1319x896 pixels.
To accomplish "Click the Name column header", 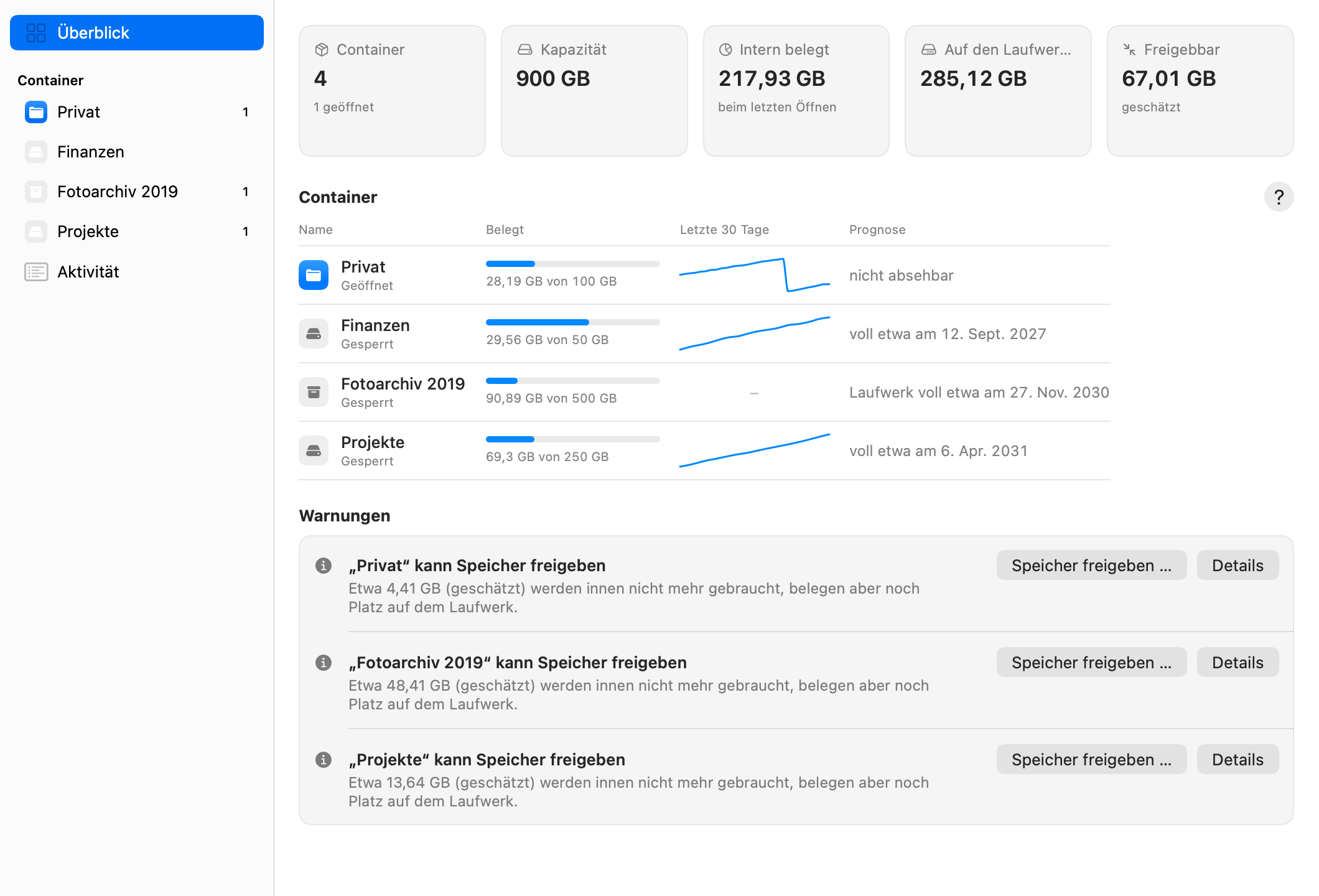I will pyautogui.click(x=315, y=230).
